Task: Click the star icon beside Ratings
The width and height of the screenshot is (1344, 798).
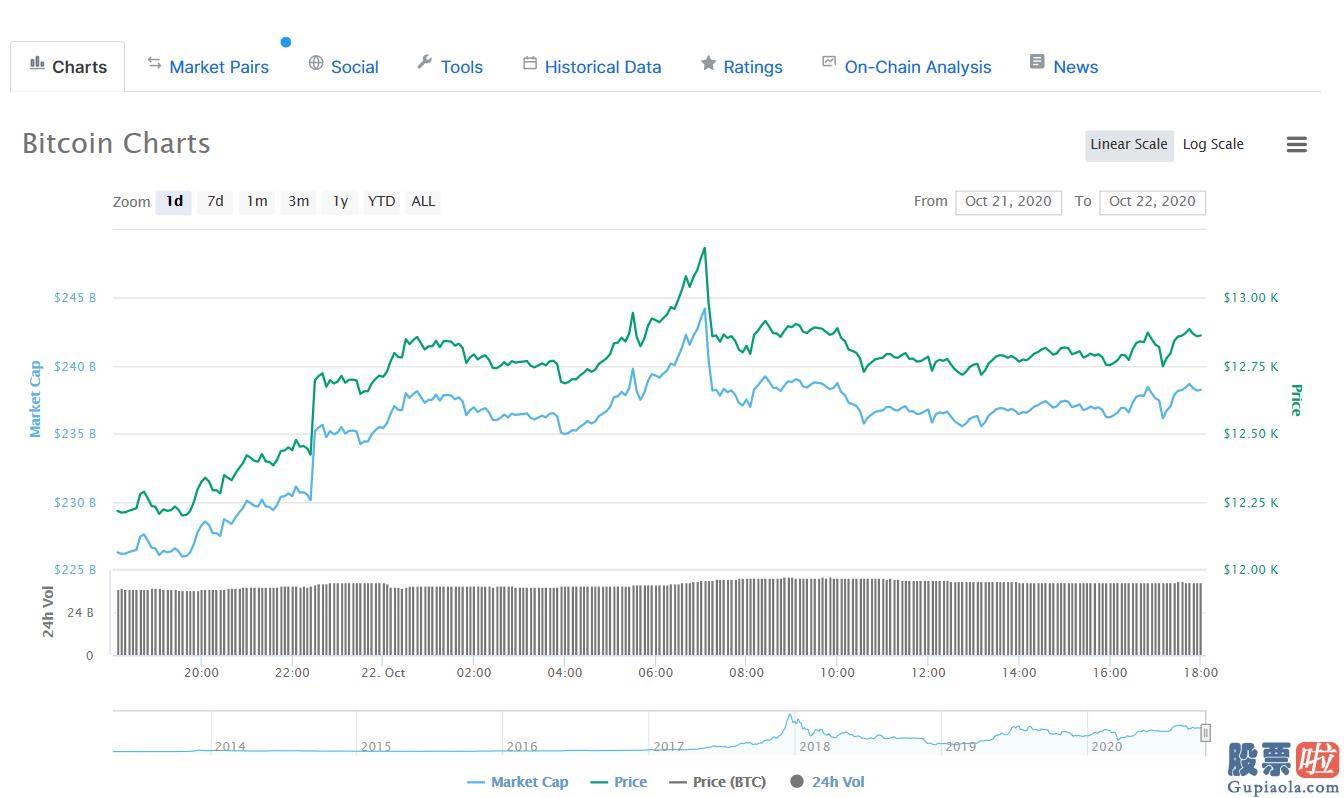Action: pyautogui.click(x=708, y=63)
